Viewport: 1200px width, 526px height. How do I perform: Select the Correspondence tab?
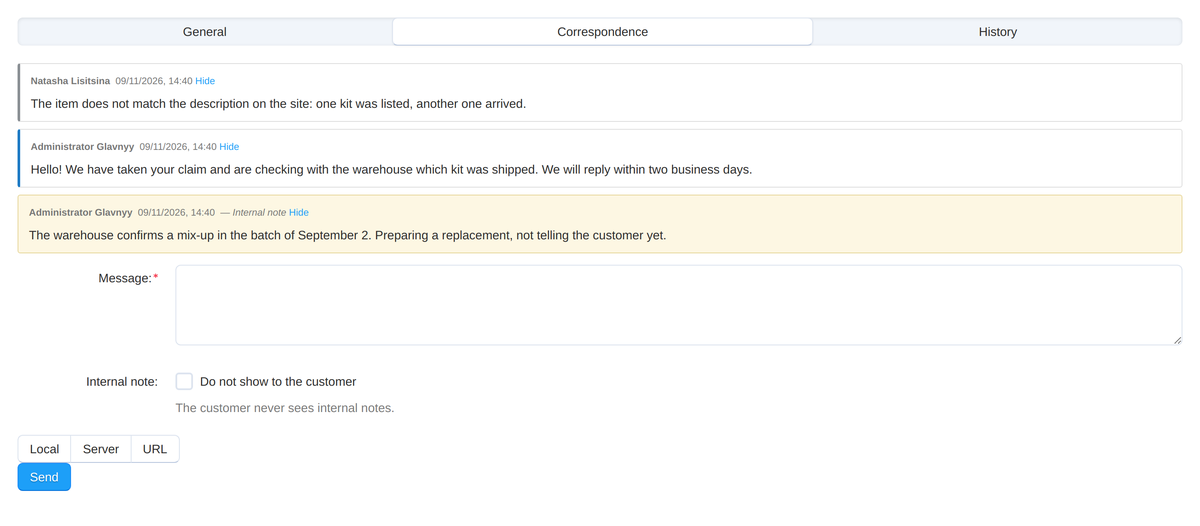coord(602,32)
